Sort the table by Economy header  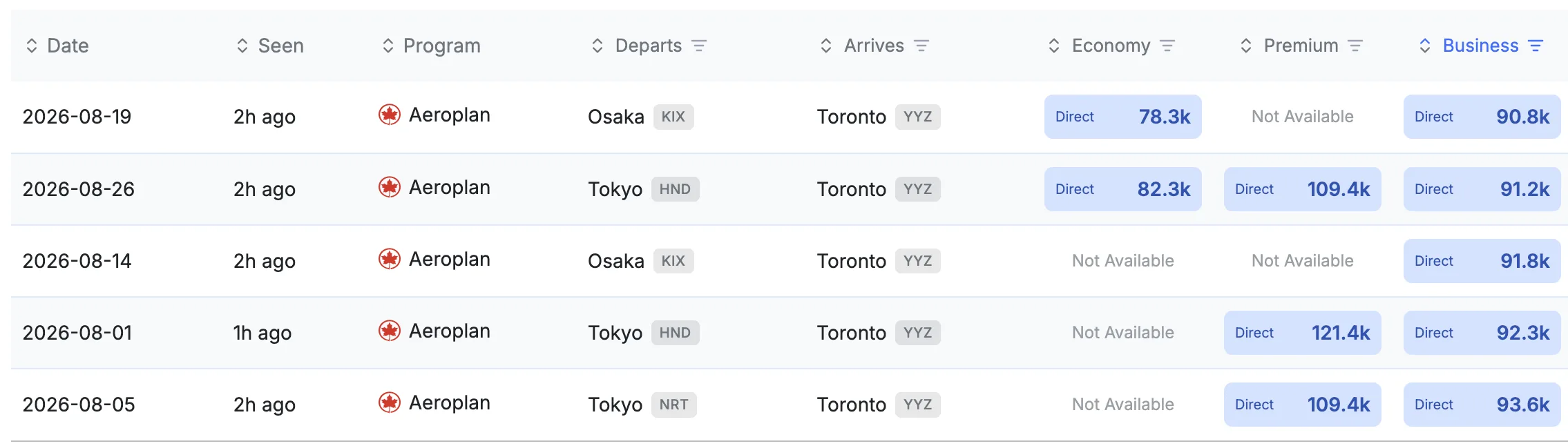1099,46
